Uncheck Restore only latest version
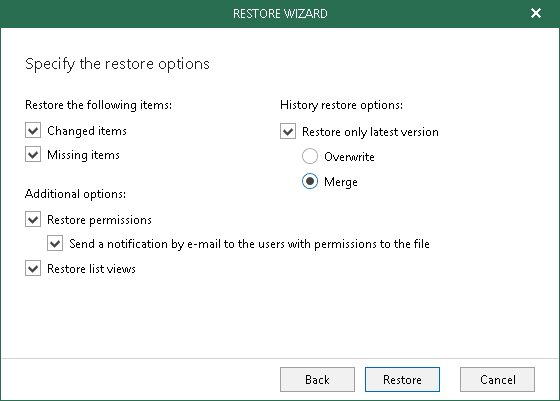Image resolution: width=560 pixels, height=401 pixels. pyautogui.click(x=288, y=131)
